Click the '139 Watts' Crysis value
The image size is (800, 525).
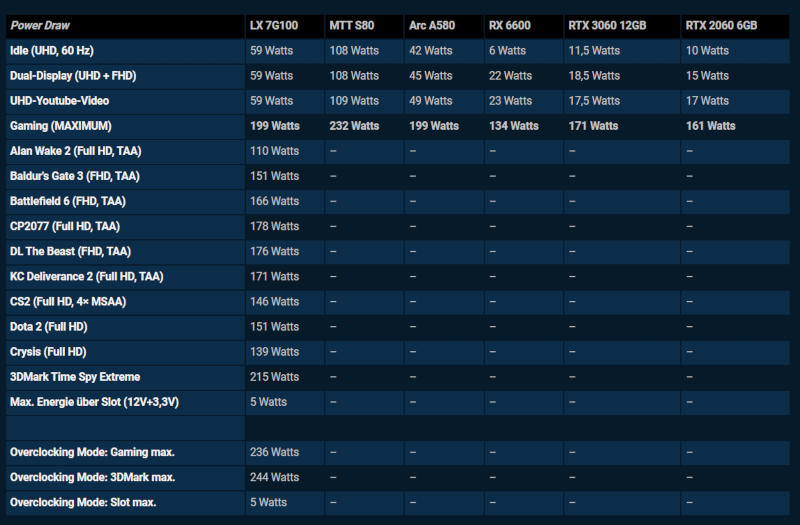click(274, 352)
